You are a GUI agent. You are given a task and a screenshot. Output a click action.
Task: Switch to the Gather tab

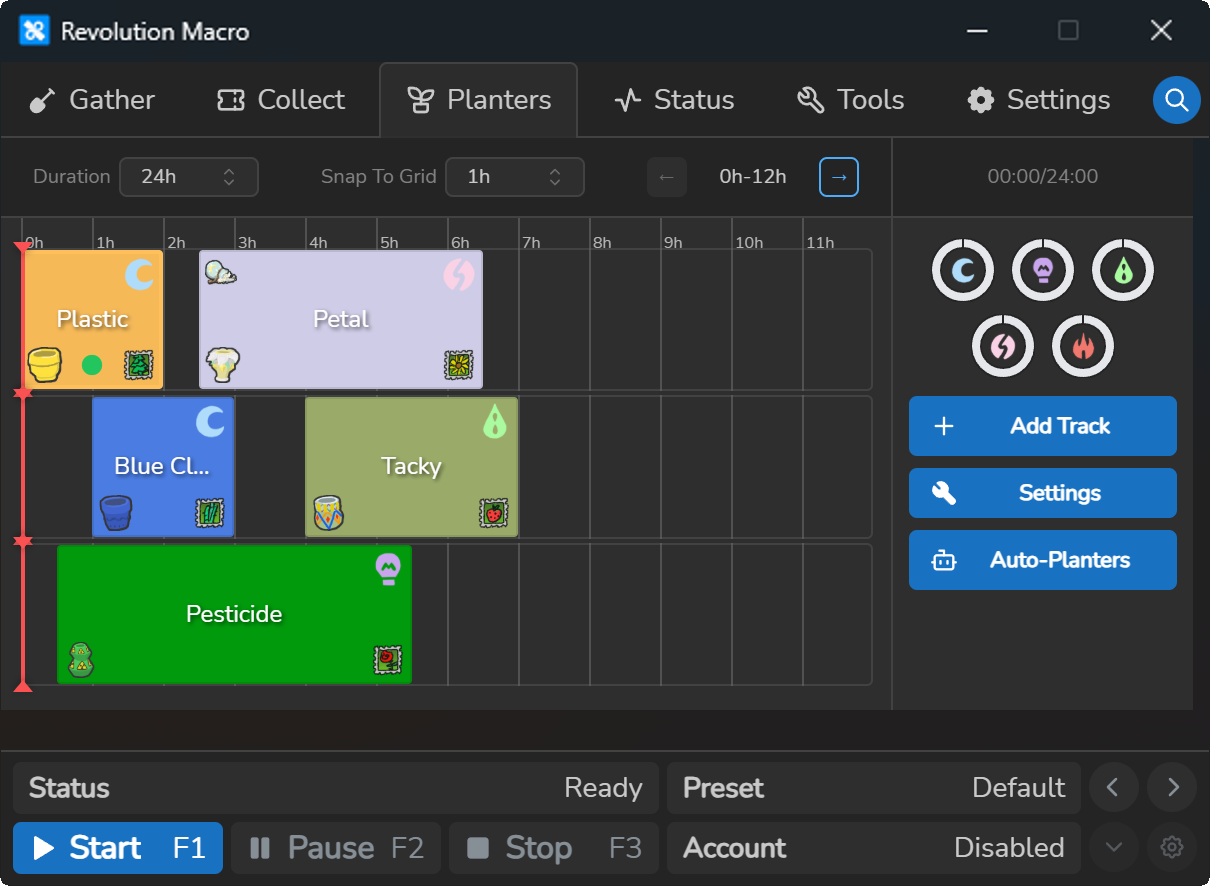(92, 100)
